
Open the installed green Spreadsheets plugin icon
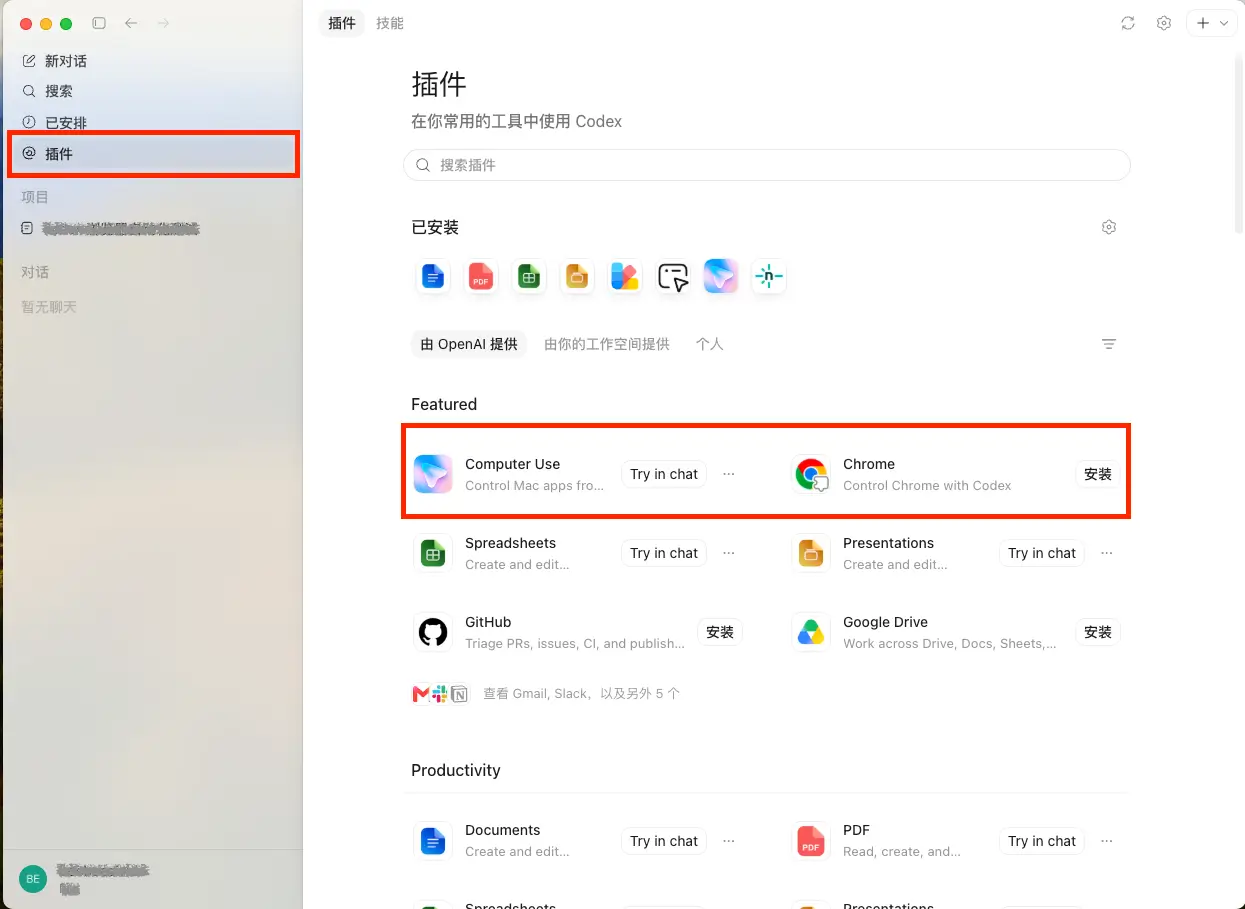[529, 276]
